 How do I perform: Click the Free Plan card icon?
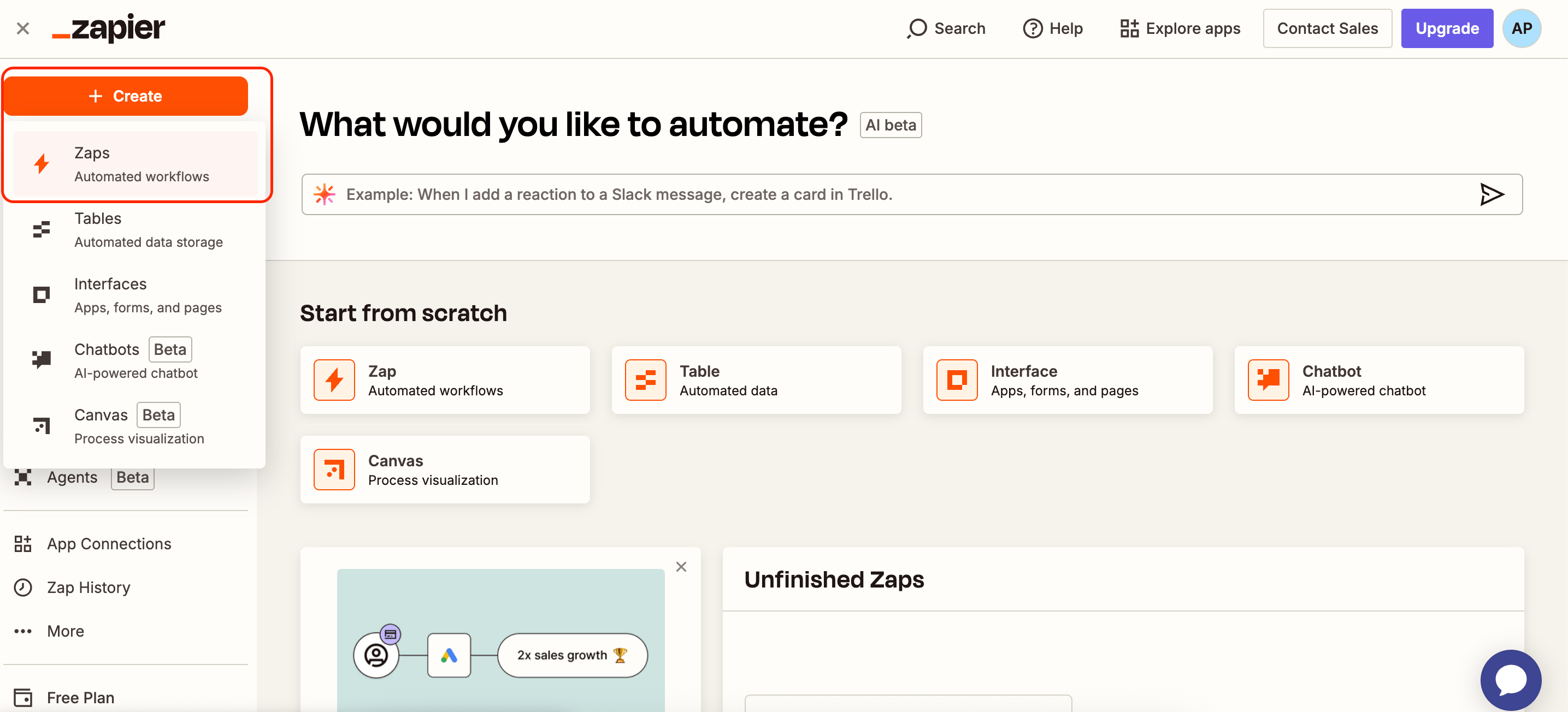pos(23,697)
